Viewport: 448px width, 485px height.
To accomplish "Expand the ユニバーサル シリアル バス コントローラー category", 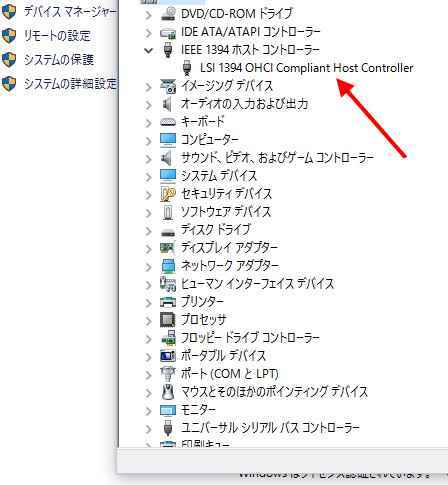I will pos(148,428).
